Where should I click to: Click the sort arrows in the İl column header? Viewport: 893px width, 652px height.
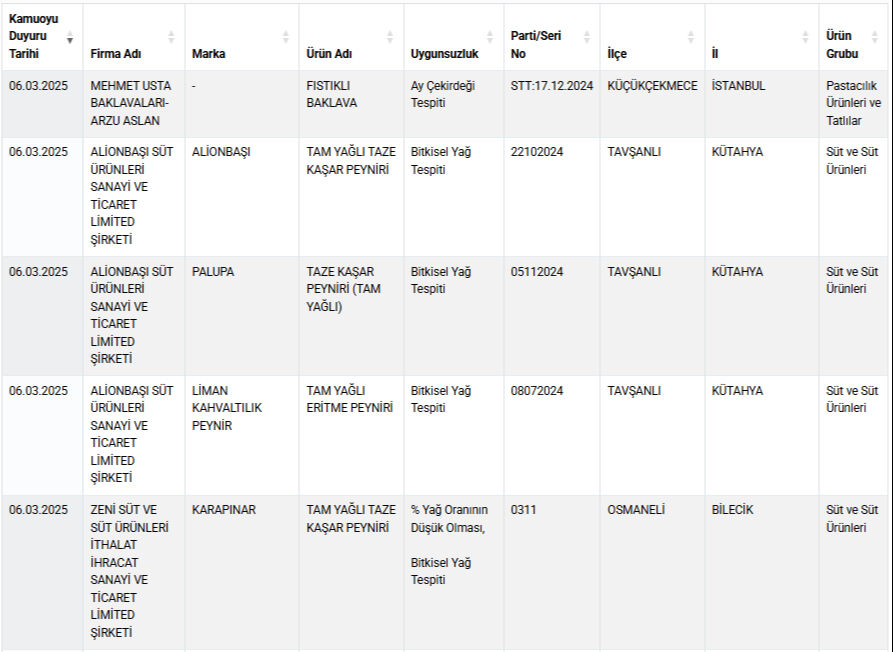(805, 37)
